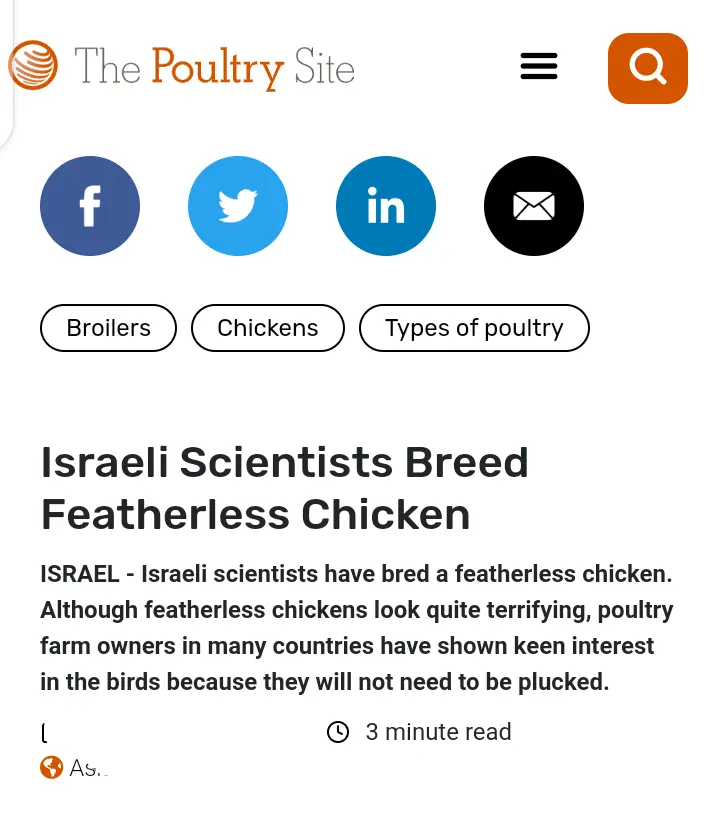Screen dimensions: 720x838
Task: Open the Types of poultry category
Action: click(x=474, y=328)
